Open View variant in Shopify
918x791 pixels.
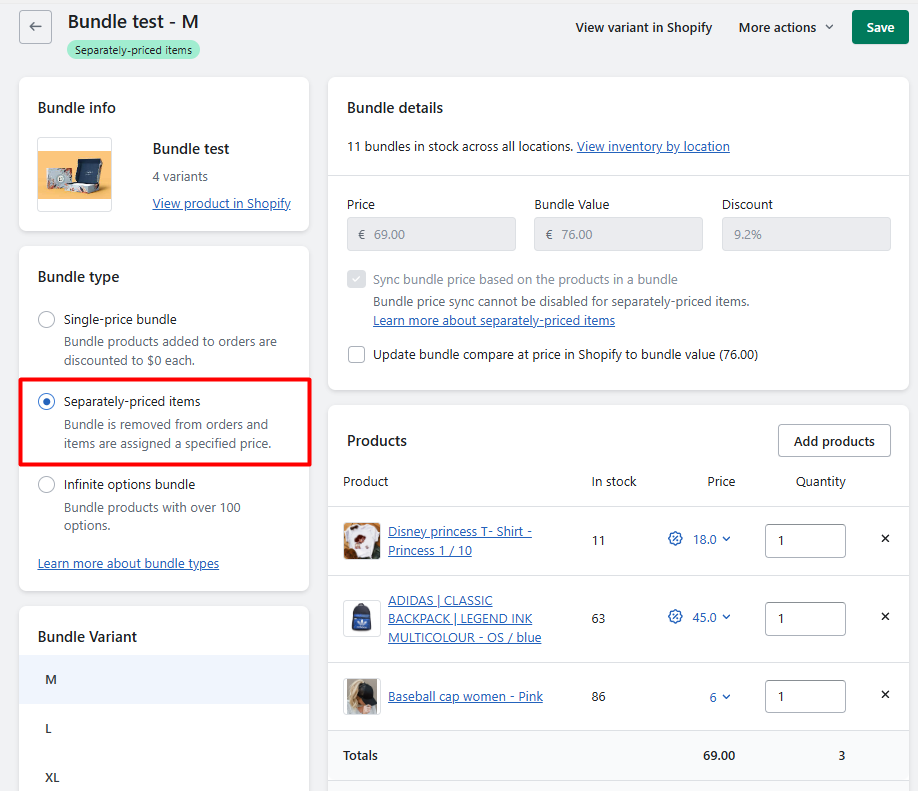(x=643, y=28)
